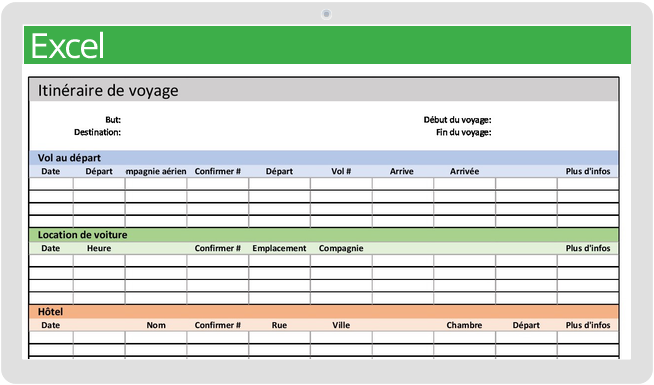Viewport: 654px width, 385px height.
Task: Select 'Confirmer #' header in Hôtel section
Action: [218, 325]
